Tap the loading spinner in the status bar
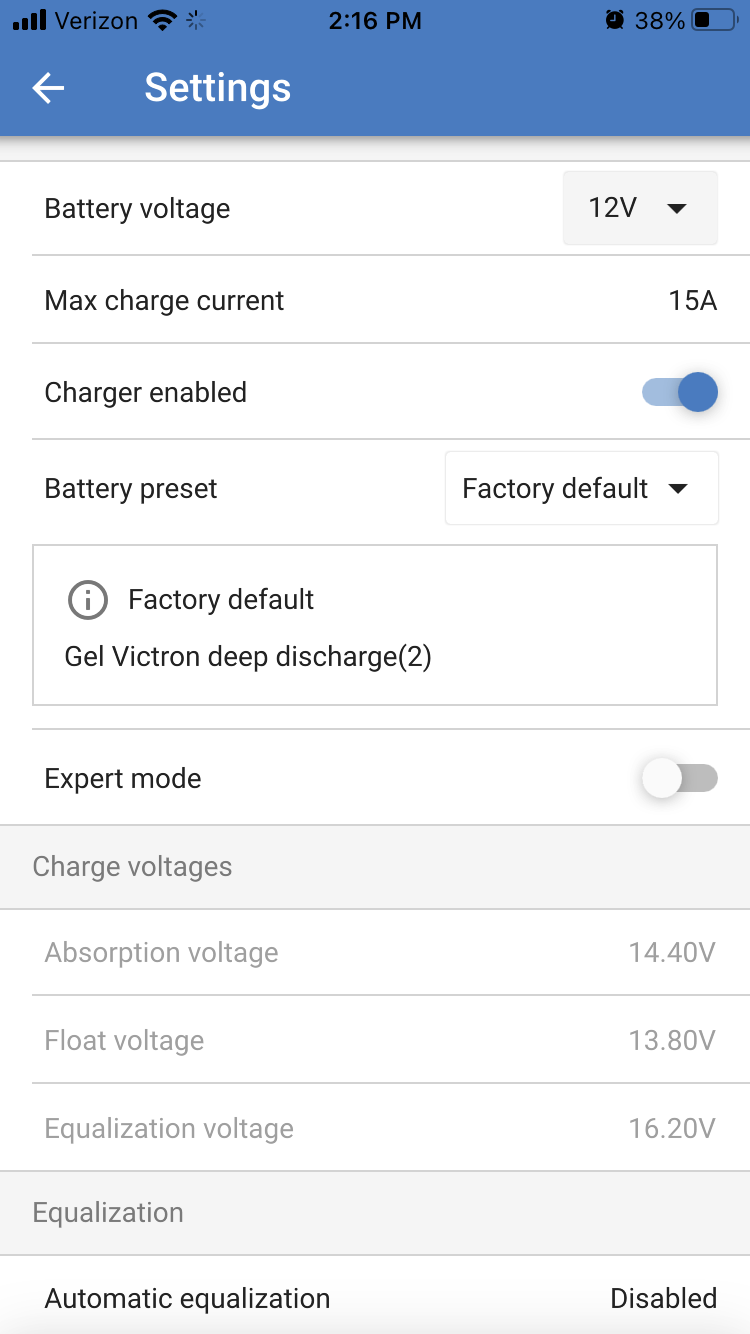Image resolution: width=750 pixels, height=1334 pixels. pos(196,20)
